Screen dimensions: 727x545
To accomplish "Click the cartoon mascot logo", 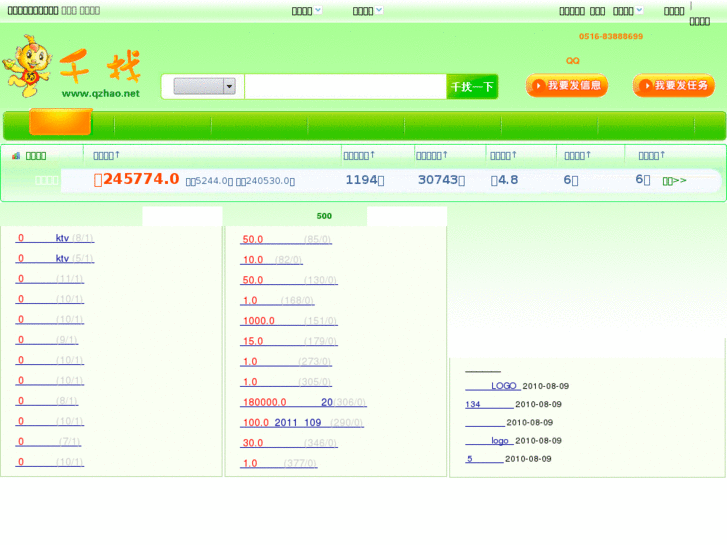I will 27,66.
